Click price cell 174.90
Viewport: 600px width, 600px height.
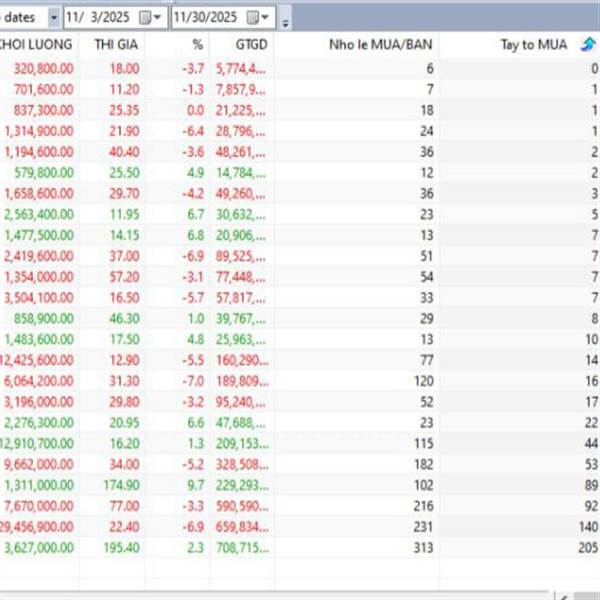coord(121,485)
